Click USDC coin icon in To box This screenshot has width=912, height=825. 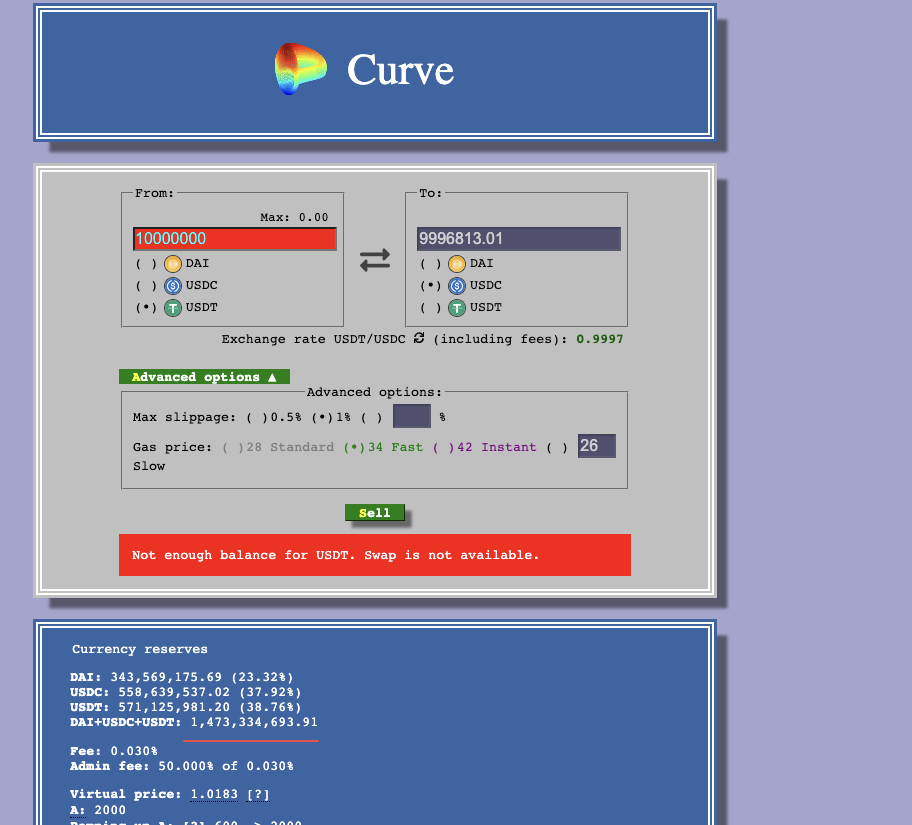[457, 286]
